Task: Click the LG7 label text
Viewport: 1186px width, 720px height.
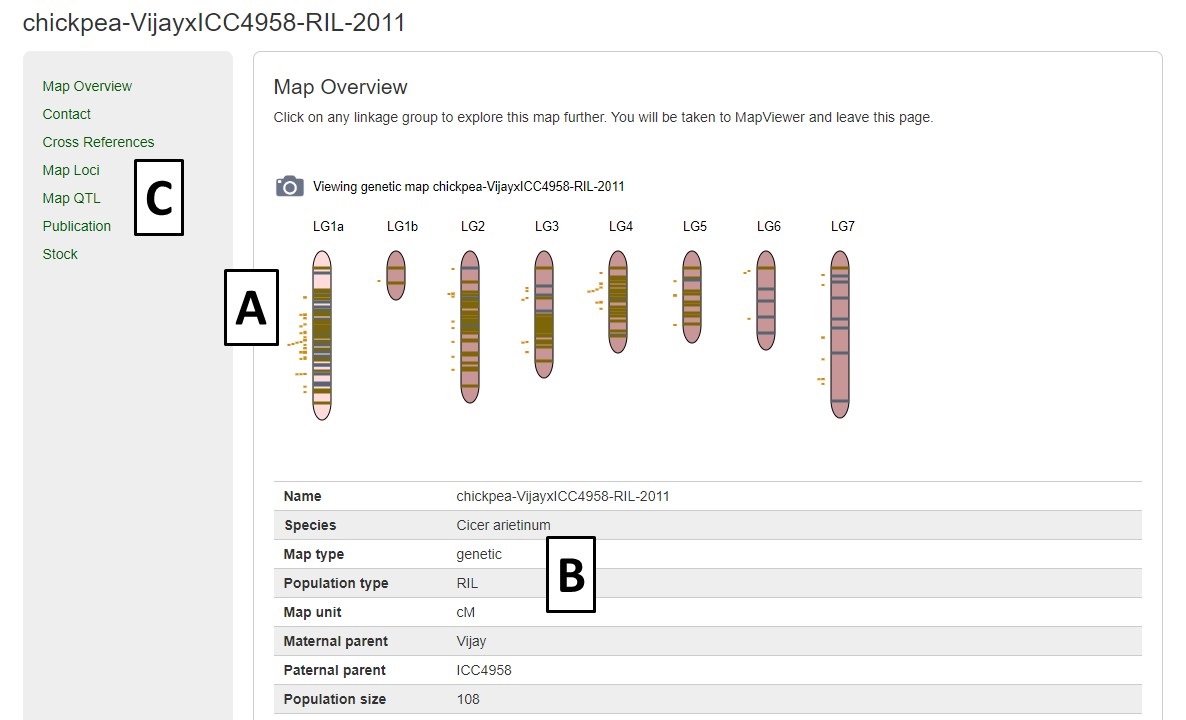Action: point(843,226)
